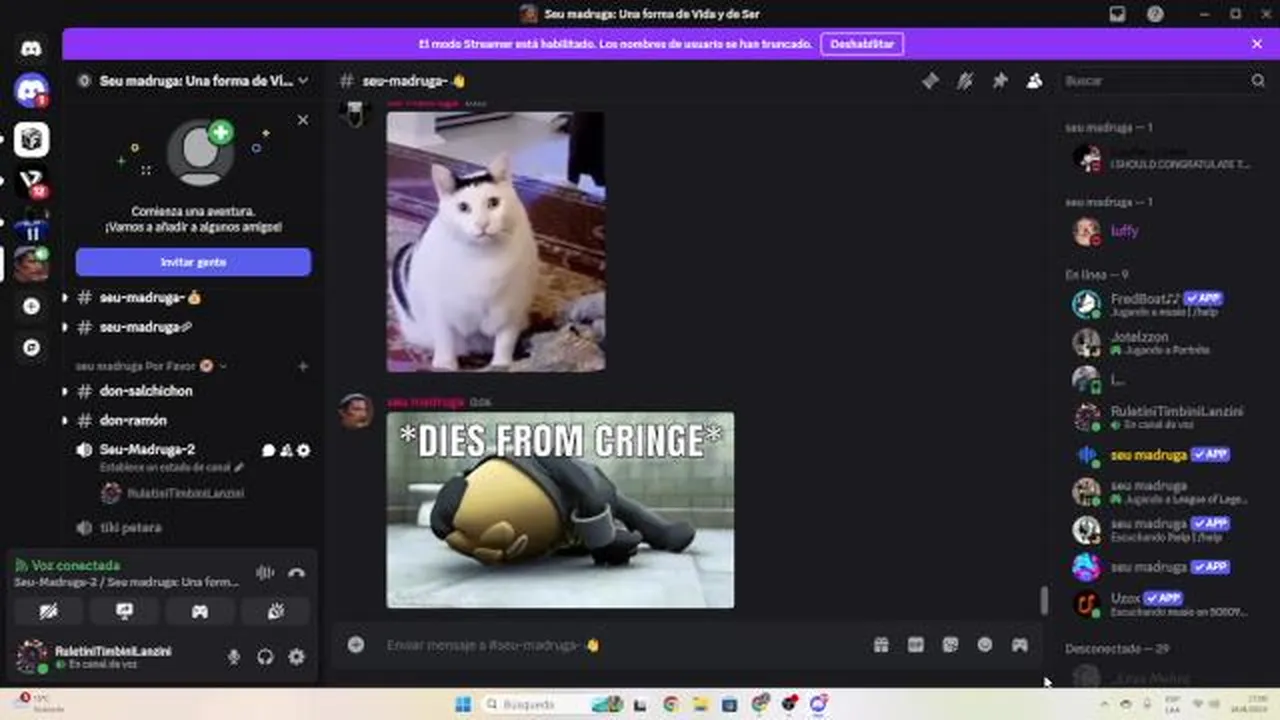Deafen with headphones icon
1280x720 pixels.
point(265,657)
